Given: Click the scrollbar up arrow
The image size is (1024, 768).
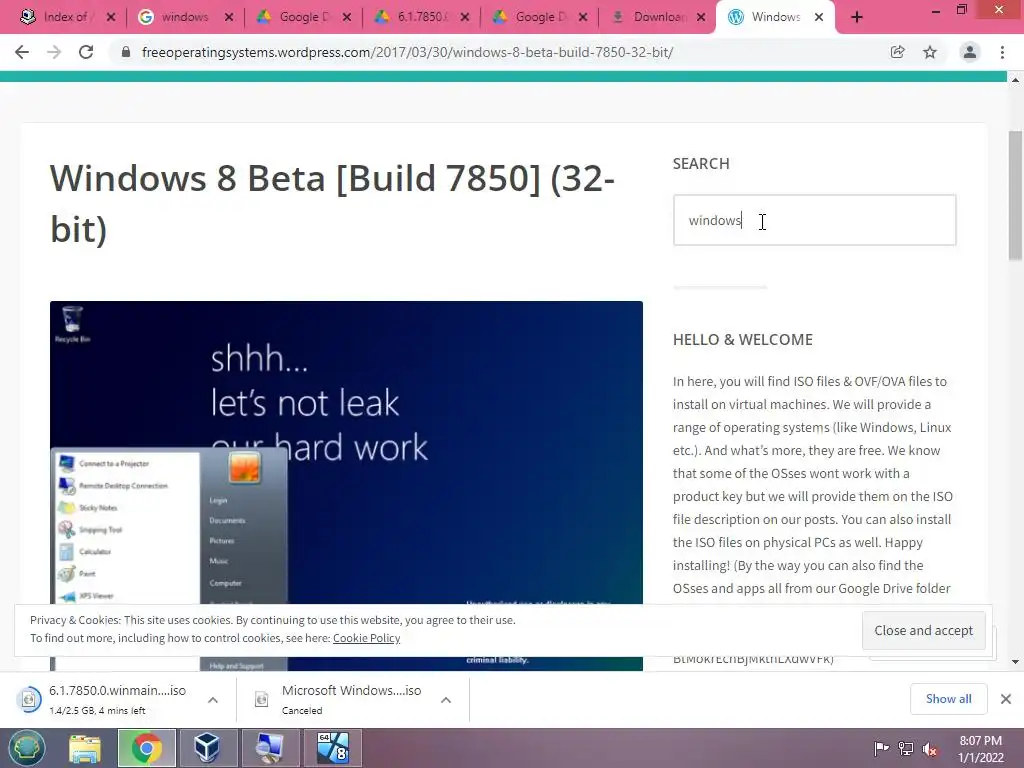Looking at the screenshot, I should [1015, 80].
